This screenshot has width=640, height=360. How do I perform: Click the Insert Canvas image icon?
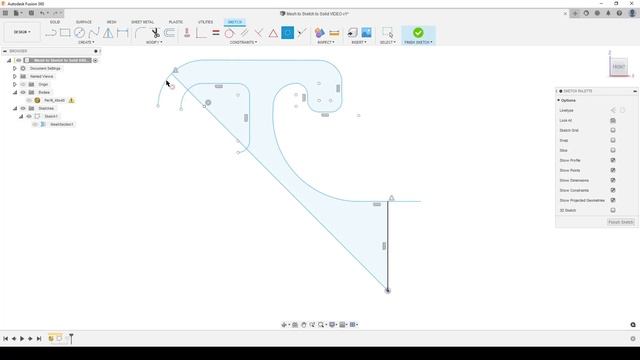pyautogui.click(x=367, y=33)
